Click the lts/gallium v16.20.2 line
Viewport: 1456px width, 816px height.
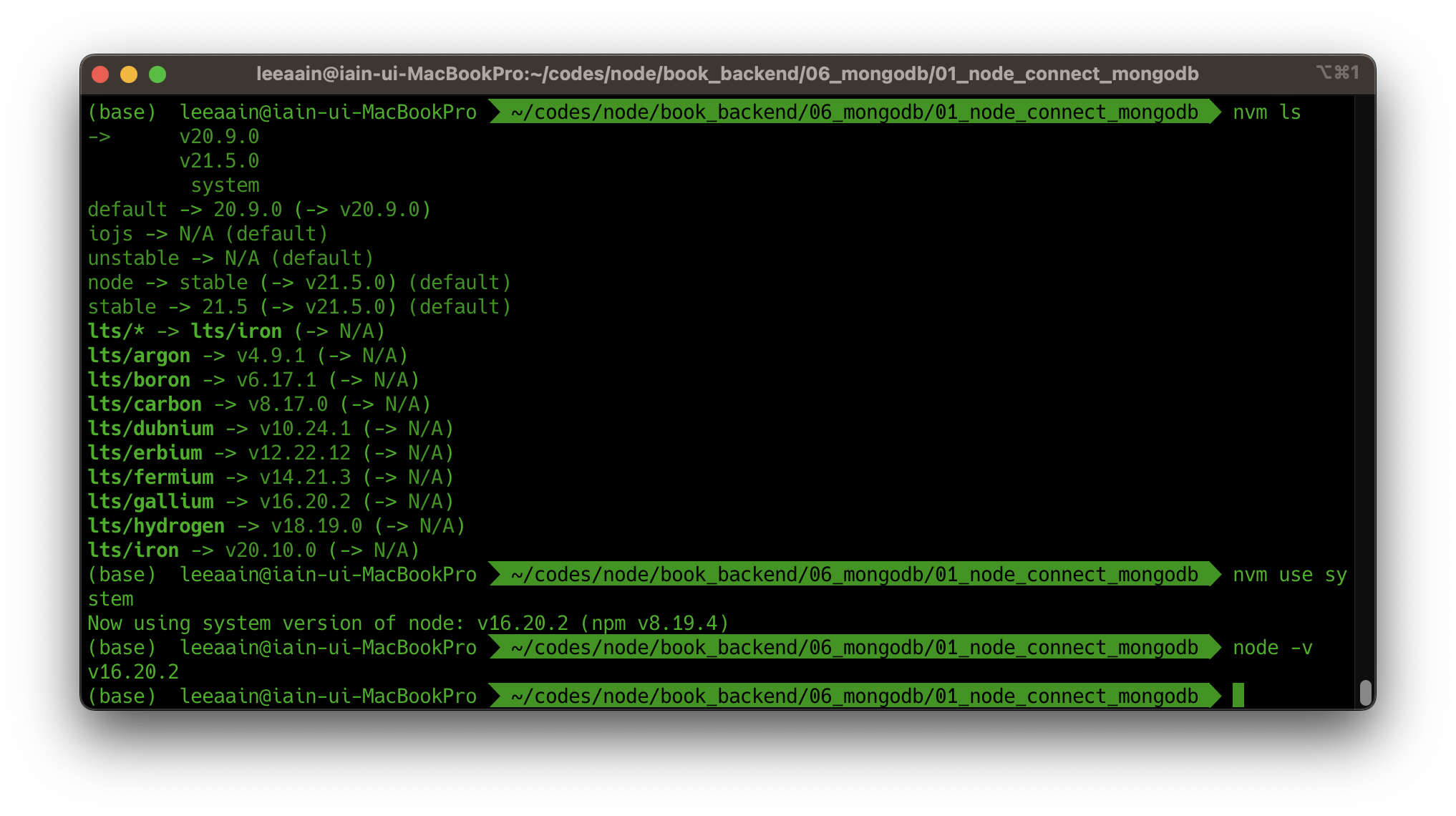[270, 502]
